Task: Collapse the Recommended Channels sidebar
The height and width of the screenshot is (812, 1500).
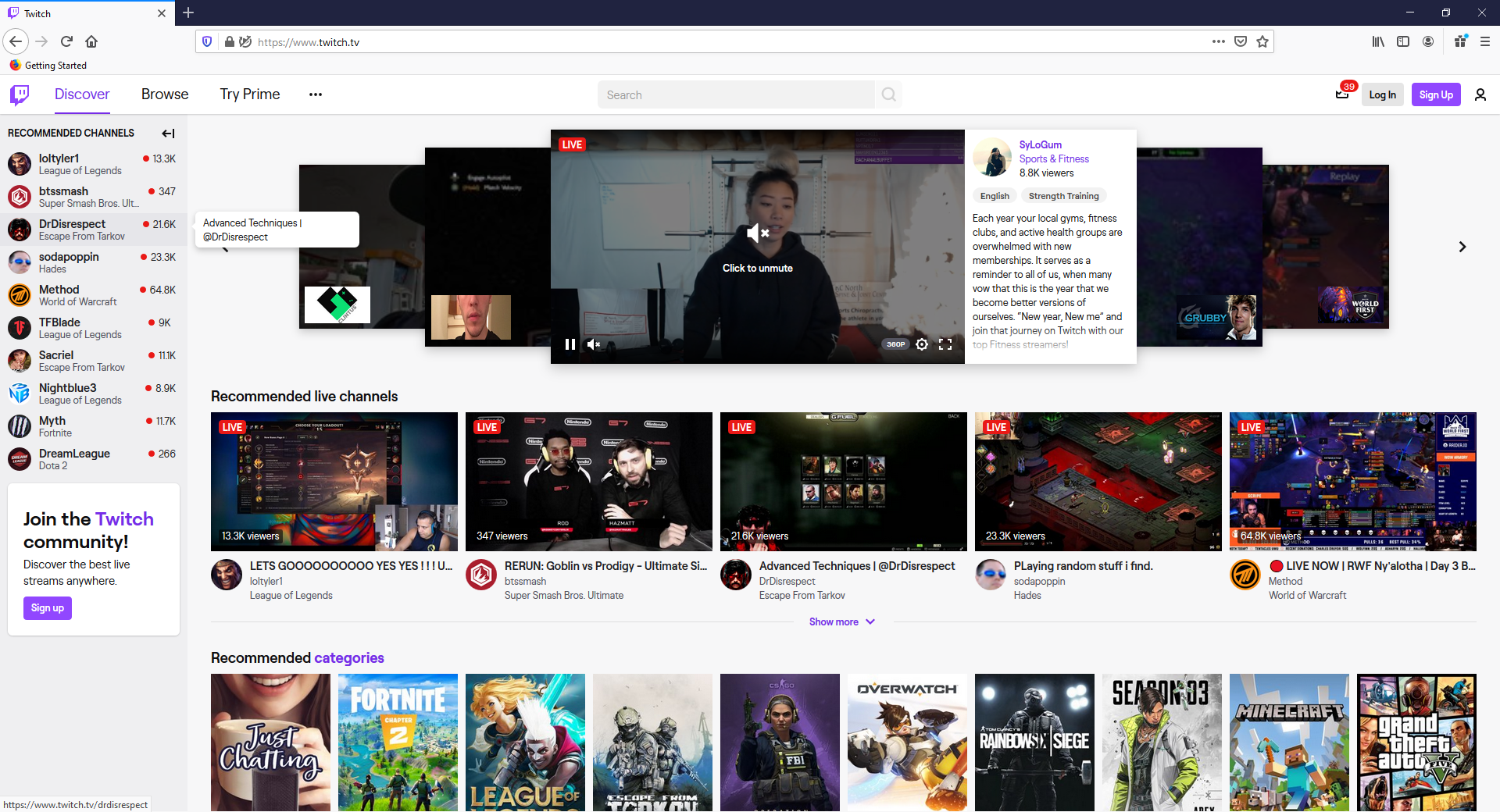Action: click(168, 134)
